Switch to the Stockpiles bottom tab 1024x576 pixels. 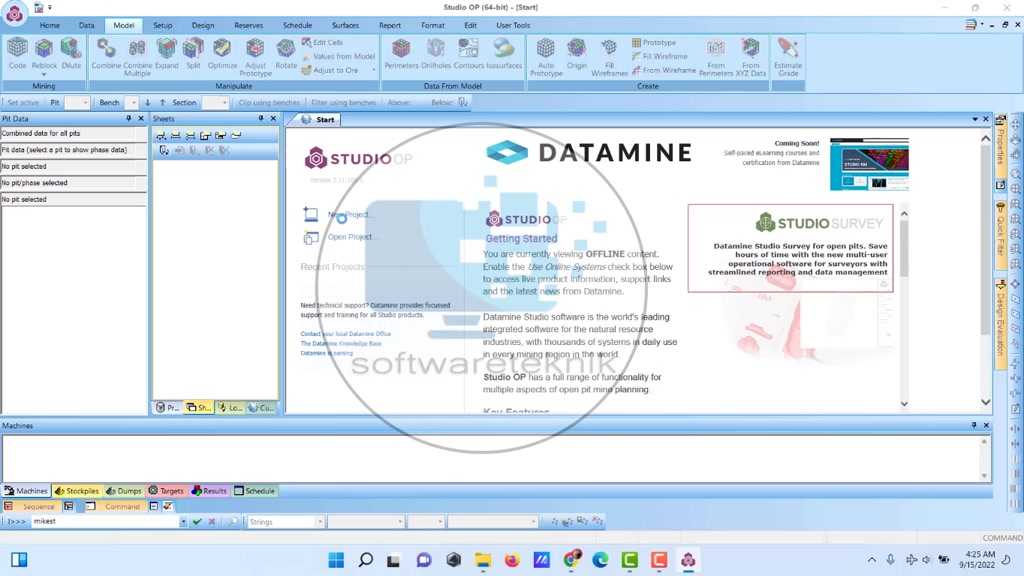point(77,490)
